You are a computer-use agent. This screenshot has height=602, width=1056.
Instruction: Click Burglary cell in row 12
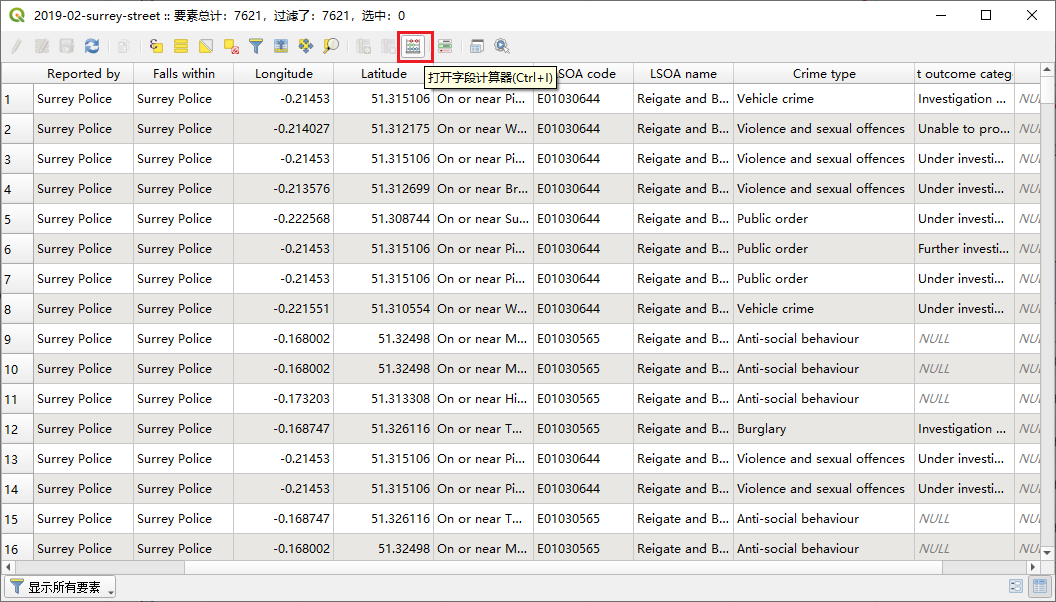click(x=824, y=429)
